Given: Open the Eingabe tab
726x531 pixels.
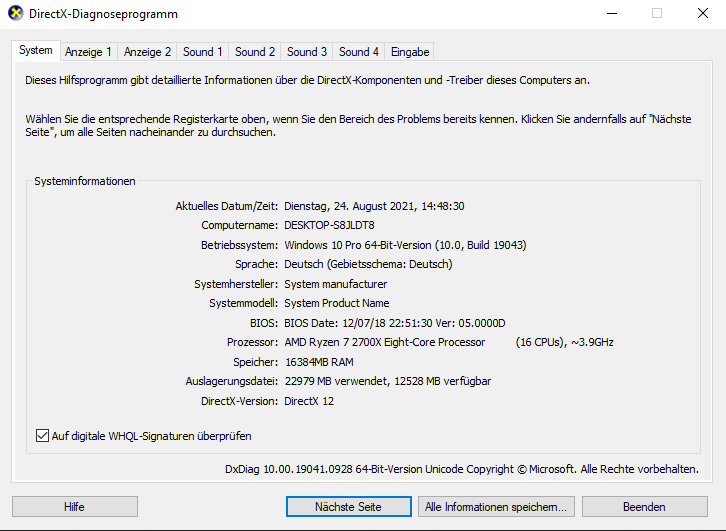Looking at the screenshot, I should tap(410, 52).
